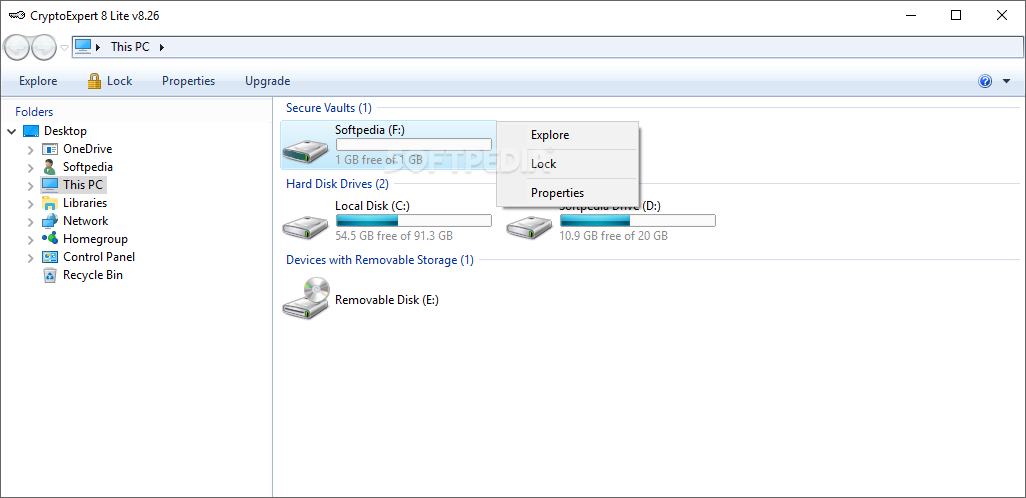Expand the OneDrive tree node

(x=31, y=150)
